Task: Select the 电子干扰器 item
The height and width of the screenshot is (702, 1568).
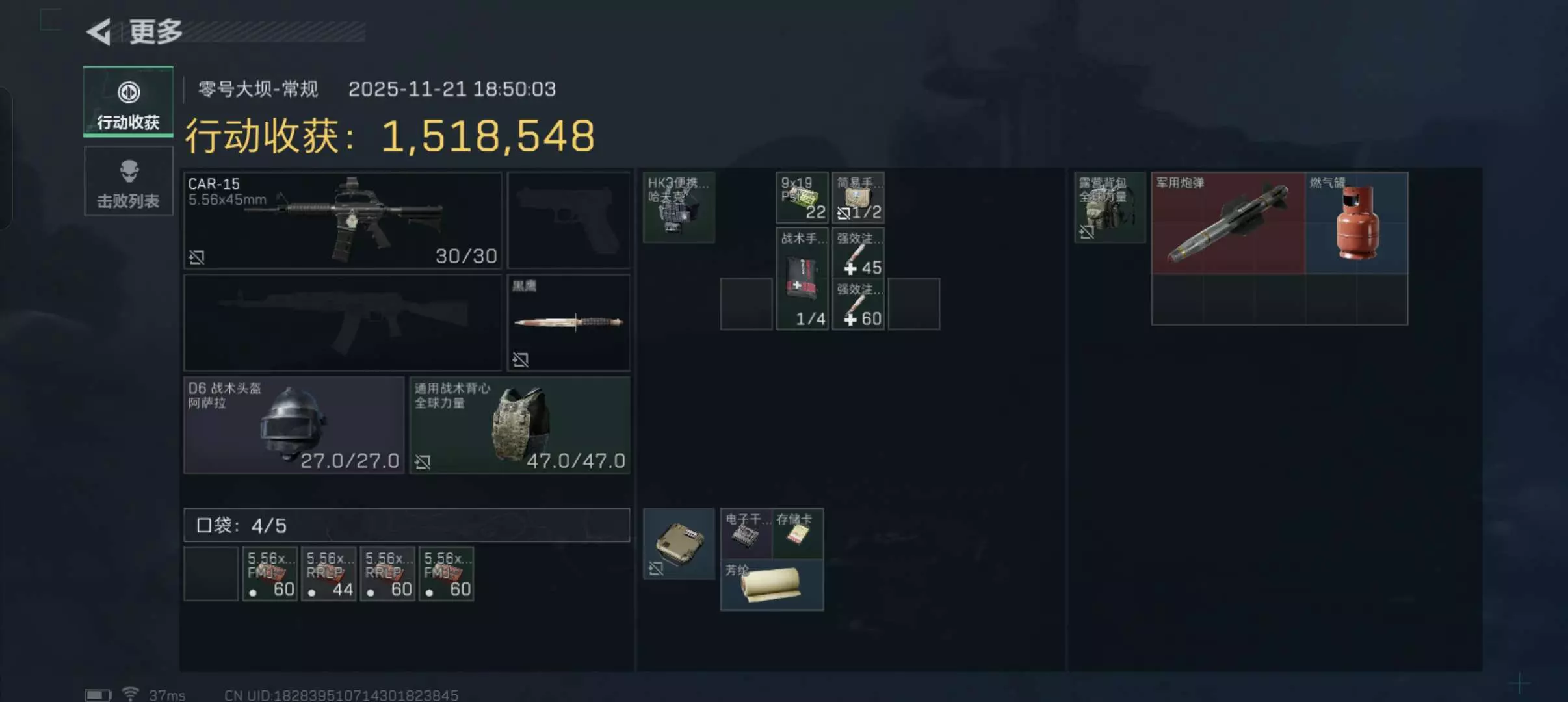Action: [746, 534]
